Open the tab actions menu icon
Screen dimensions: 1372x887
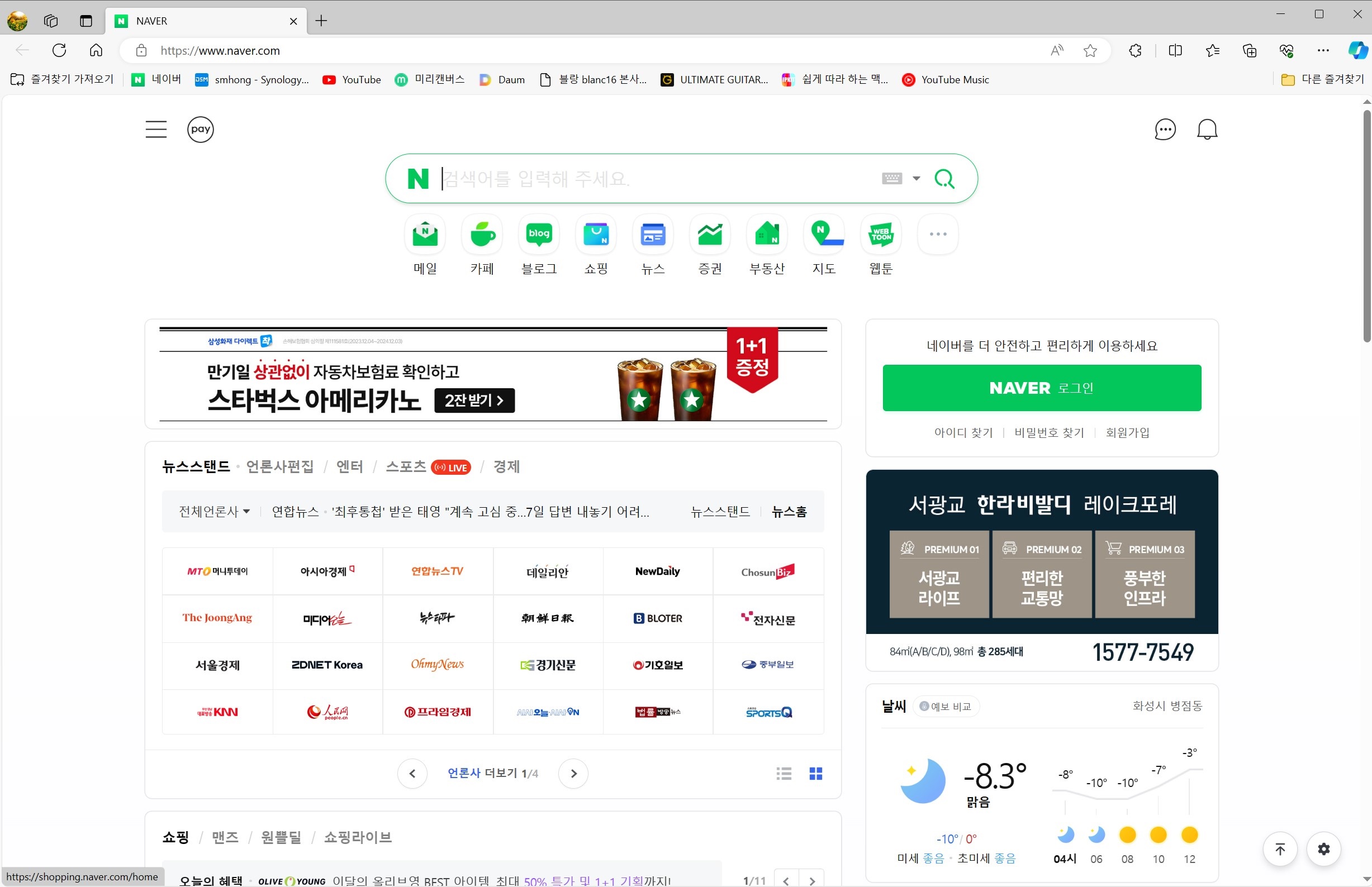click(x=86, y=21)
